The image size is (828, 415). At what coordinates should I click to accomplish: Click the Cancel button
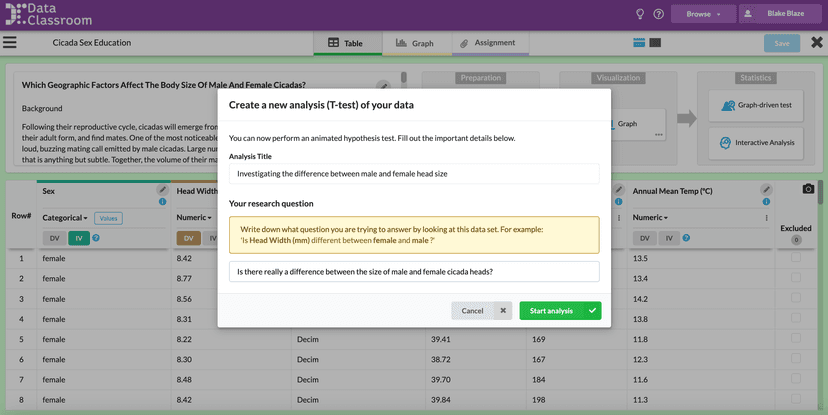482,310
